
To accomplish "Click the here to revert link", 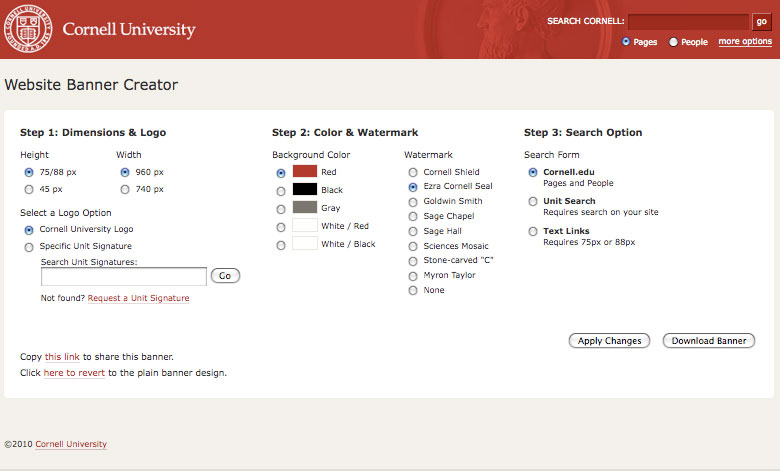I will (74, 373).
